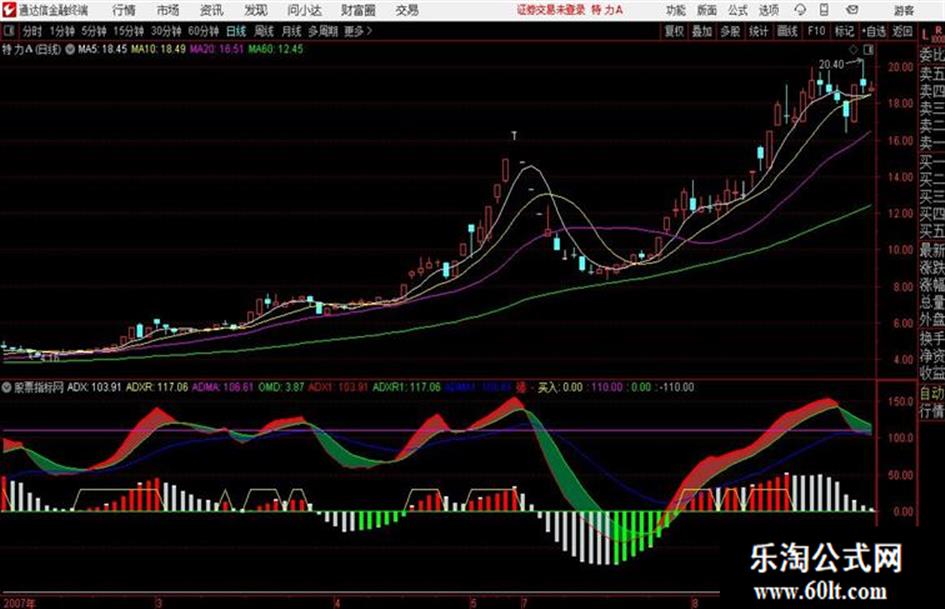This screenshot has width=945, height=609.
Task: Click the 画线 drawing tools button
Action: point(788,31)
